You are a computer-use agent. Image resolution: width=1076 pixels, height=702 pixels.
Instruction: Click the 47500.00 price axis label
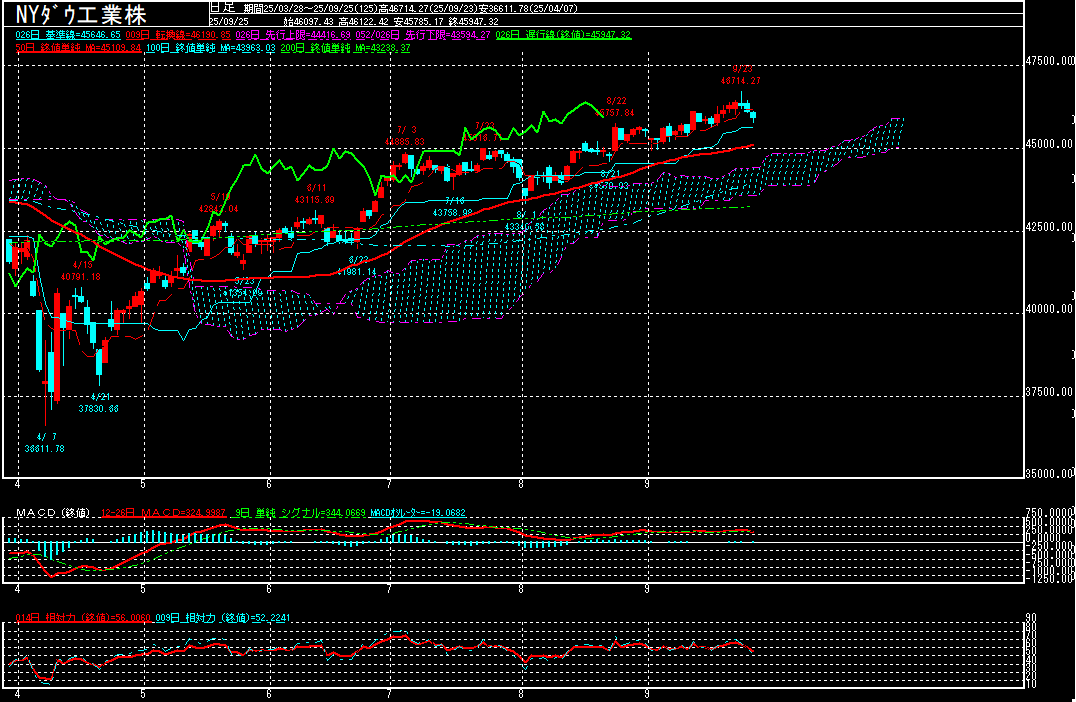(1050, 62)
